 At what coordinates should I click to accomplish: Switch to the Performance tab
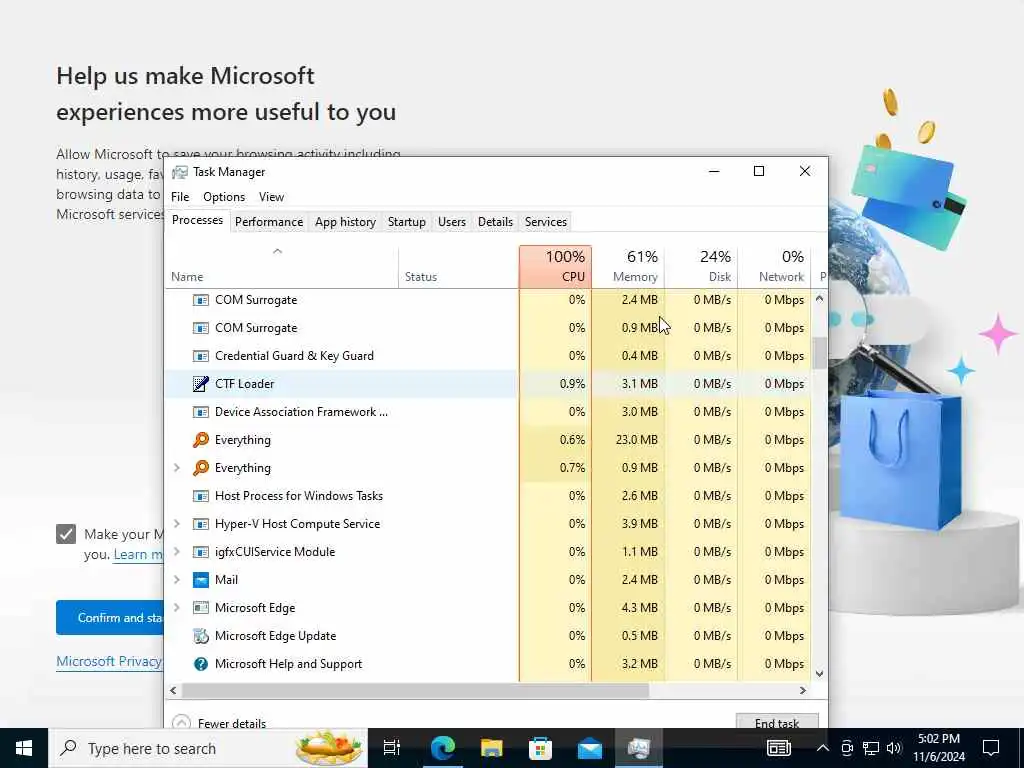[x=268, y=222]
